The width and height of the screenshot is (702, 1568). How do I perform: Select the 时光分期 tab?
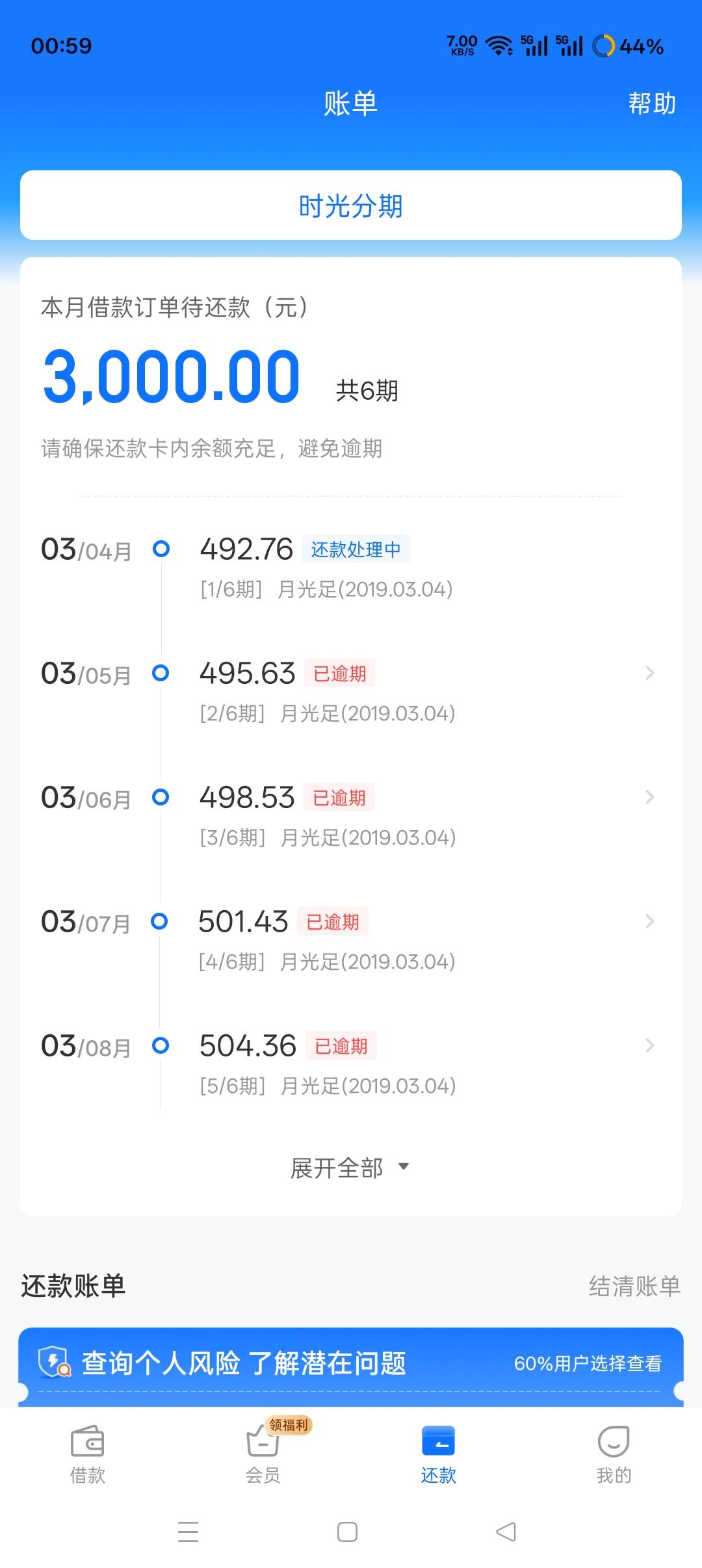pos(351,205)
